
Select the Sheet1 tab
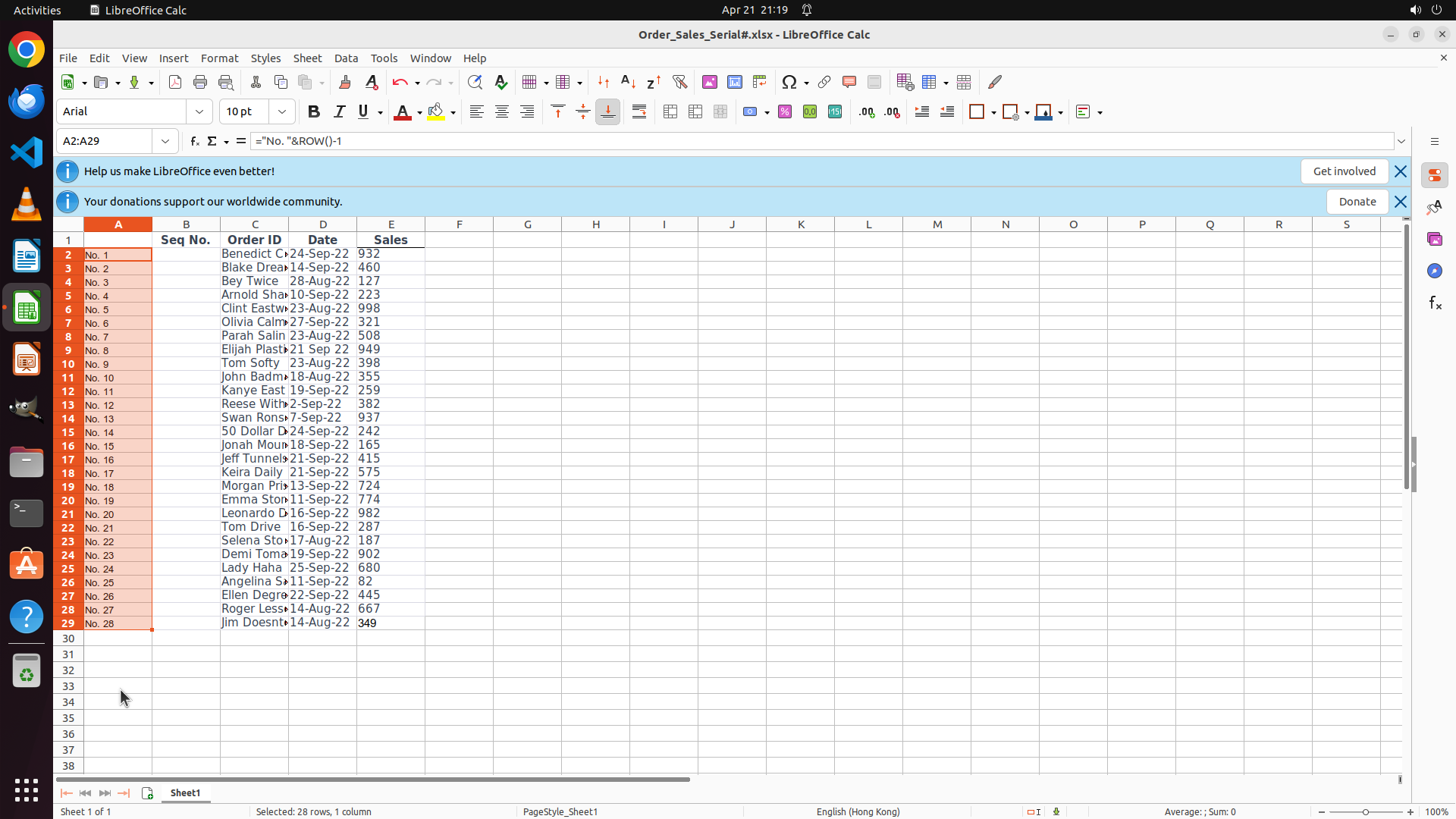pyautogui.click(x=185, y=792)
